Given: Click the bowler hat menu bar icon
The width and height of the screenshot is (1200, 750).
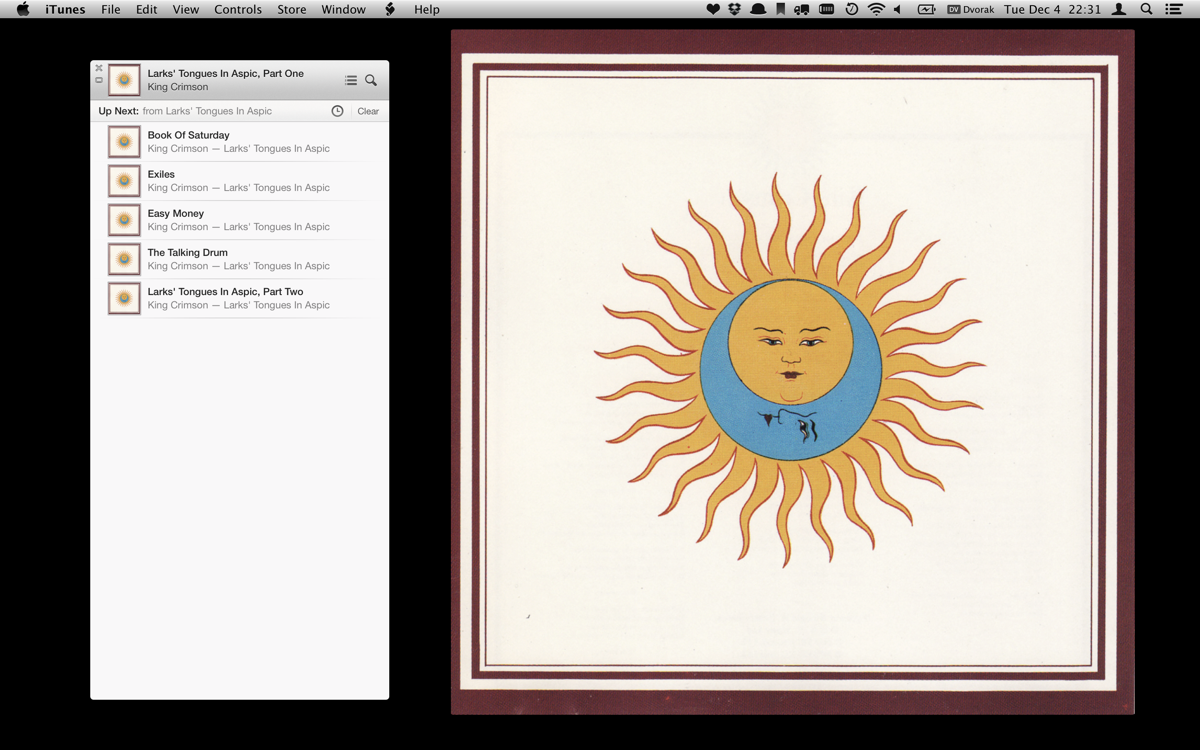Looking at the screenshot, I should pyautogui.click(x=758, y=9).
